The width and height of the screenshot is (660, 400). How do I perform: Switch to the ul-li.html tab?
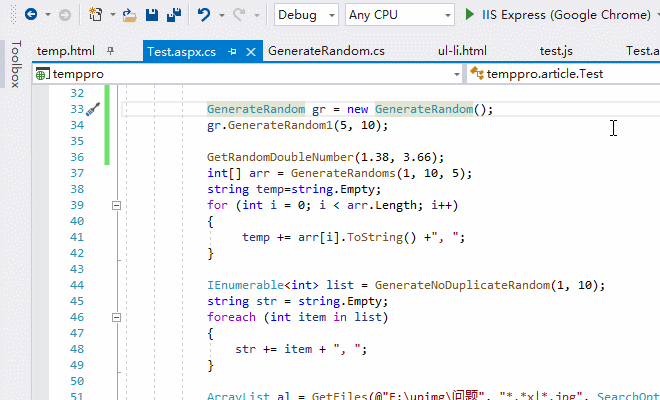point(462,51)
